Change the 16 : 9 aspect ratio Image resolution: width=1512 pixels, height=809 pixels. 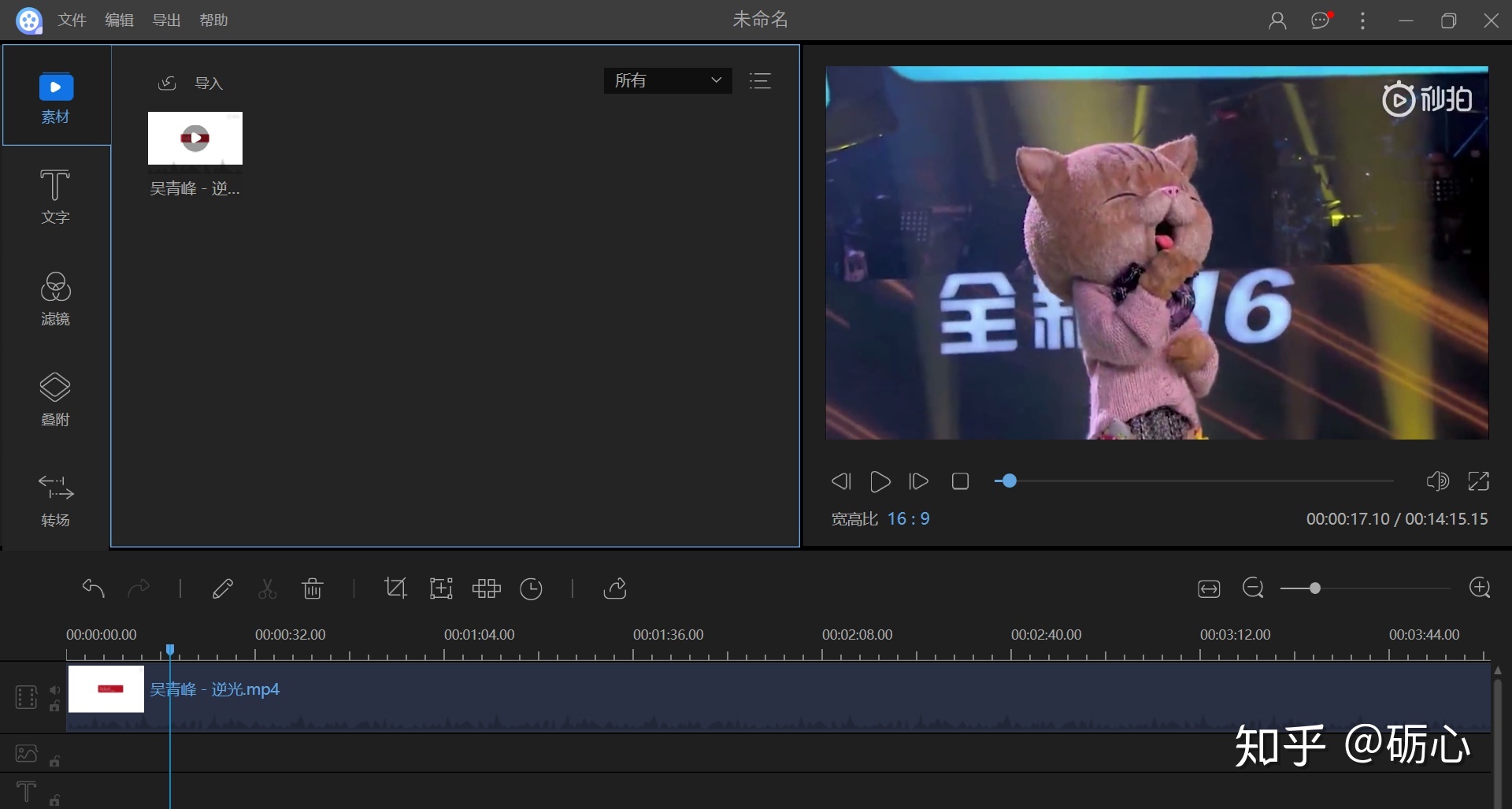(908, 519)
